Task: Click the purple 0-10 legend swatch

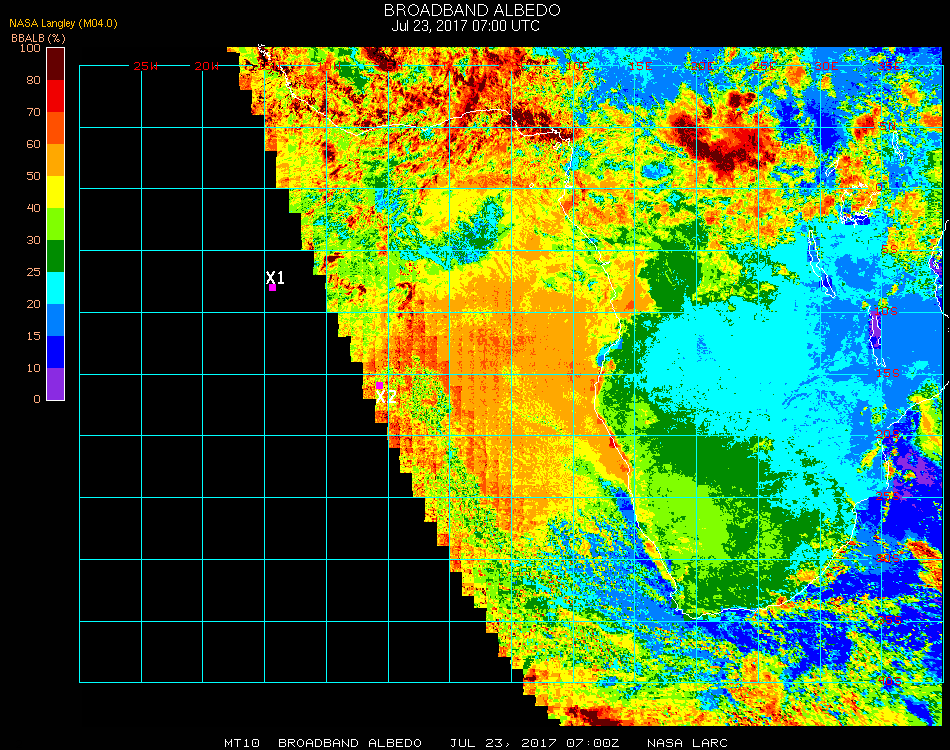Action: pyautogui.click(x=55, y=384)
